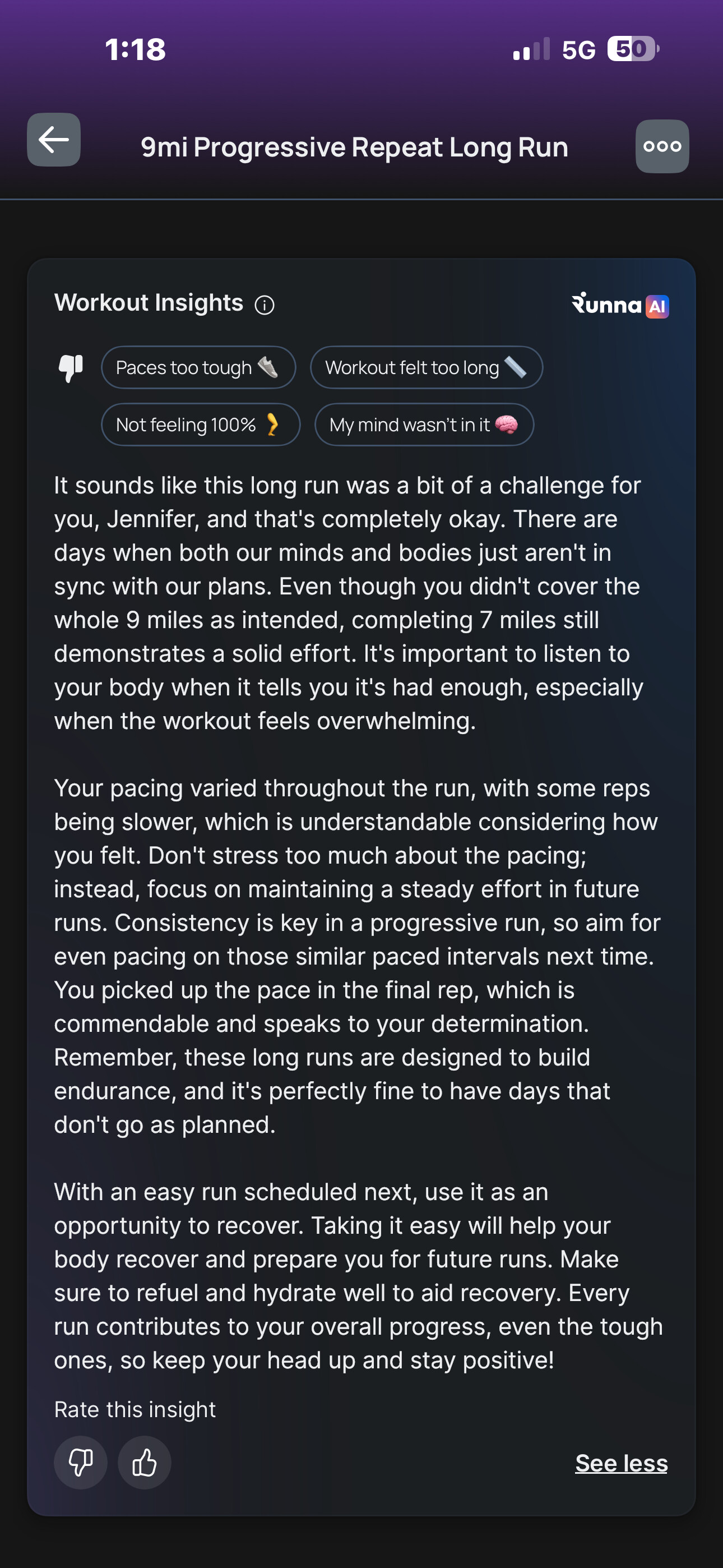Rate this insight with thumbs down
This screenshot has height=1568, width=723.
tap(80, 1462)
